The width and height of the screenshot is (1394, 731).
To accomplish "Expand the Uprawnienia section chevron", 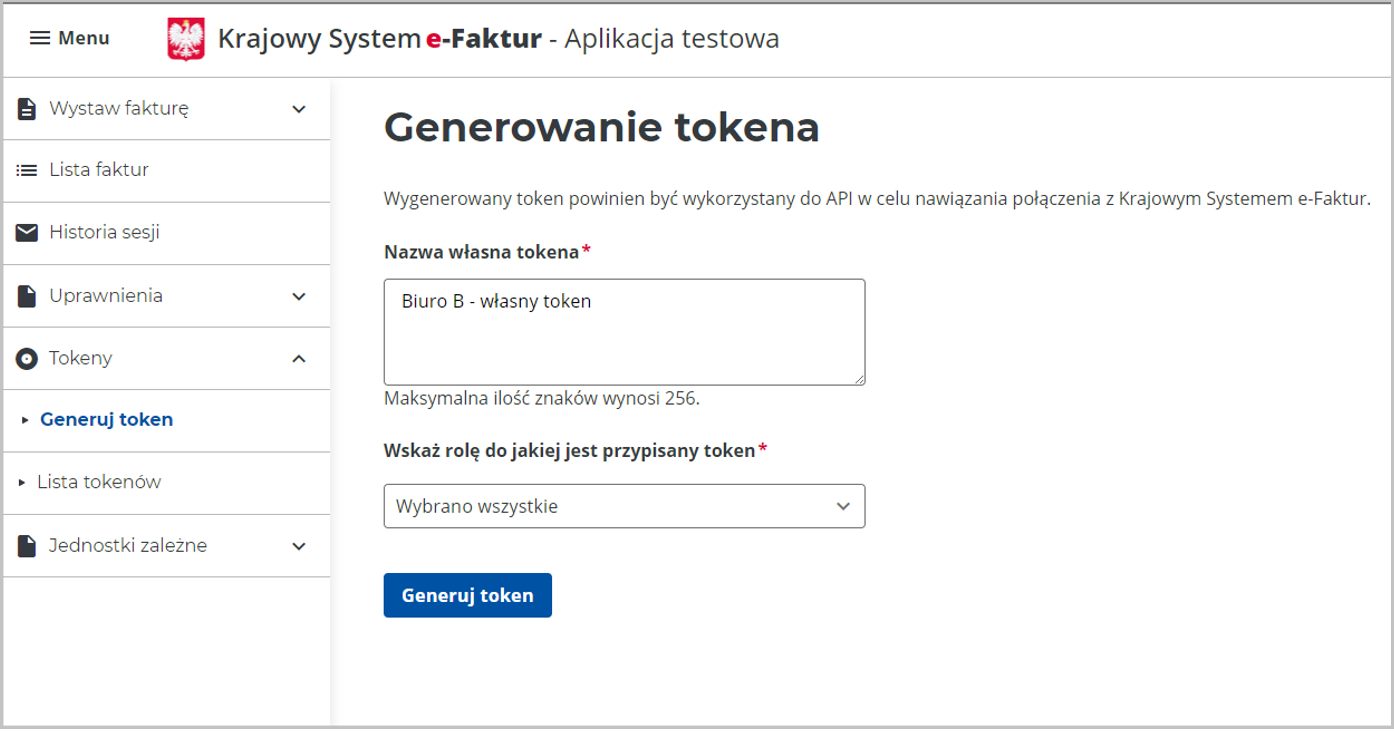I will [298, 296].
